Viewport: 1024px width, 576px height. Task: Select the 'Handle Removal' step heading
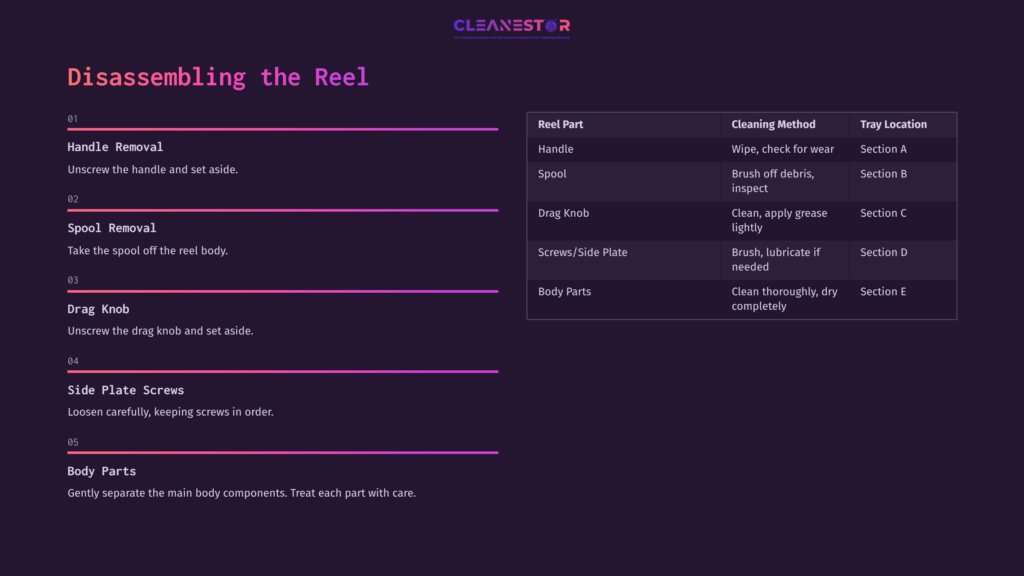tap(115, 147)
